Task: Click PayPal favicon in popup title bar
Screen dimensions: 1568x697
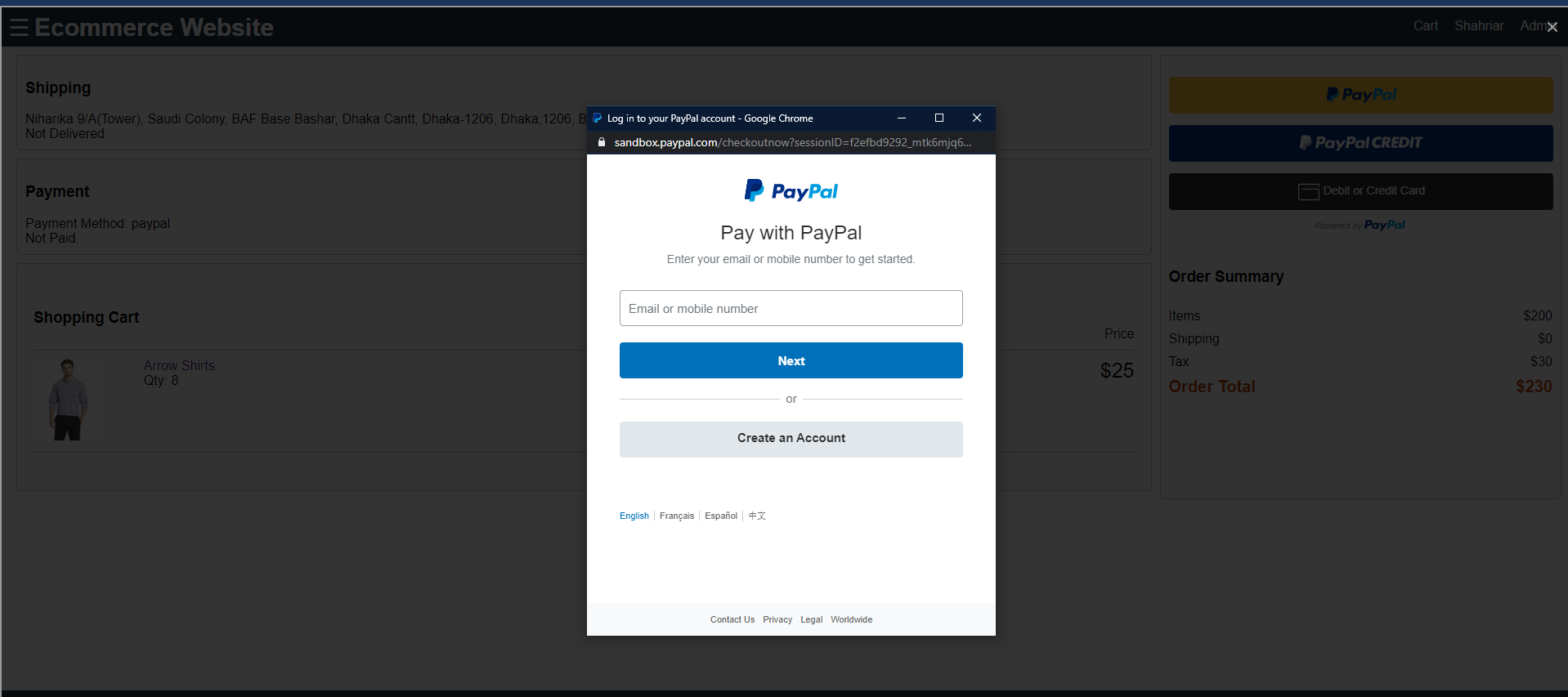Action: (598, 118)
